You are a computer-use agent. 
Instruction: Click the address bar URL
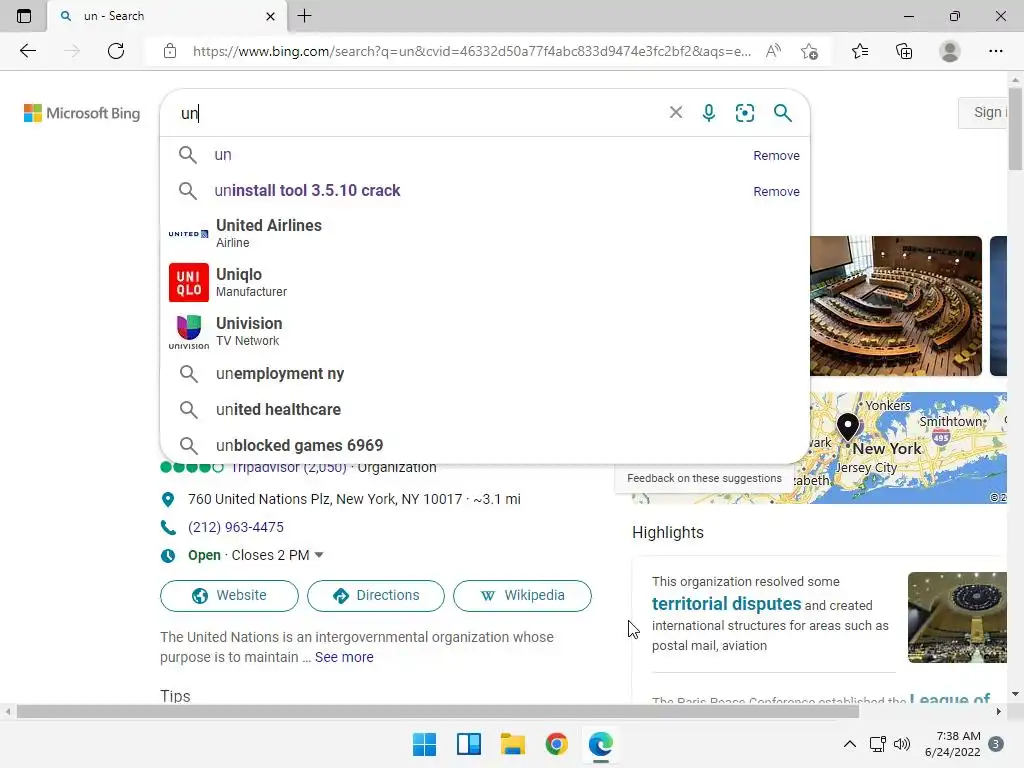472,51
